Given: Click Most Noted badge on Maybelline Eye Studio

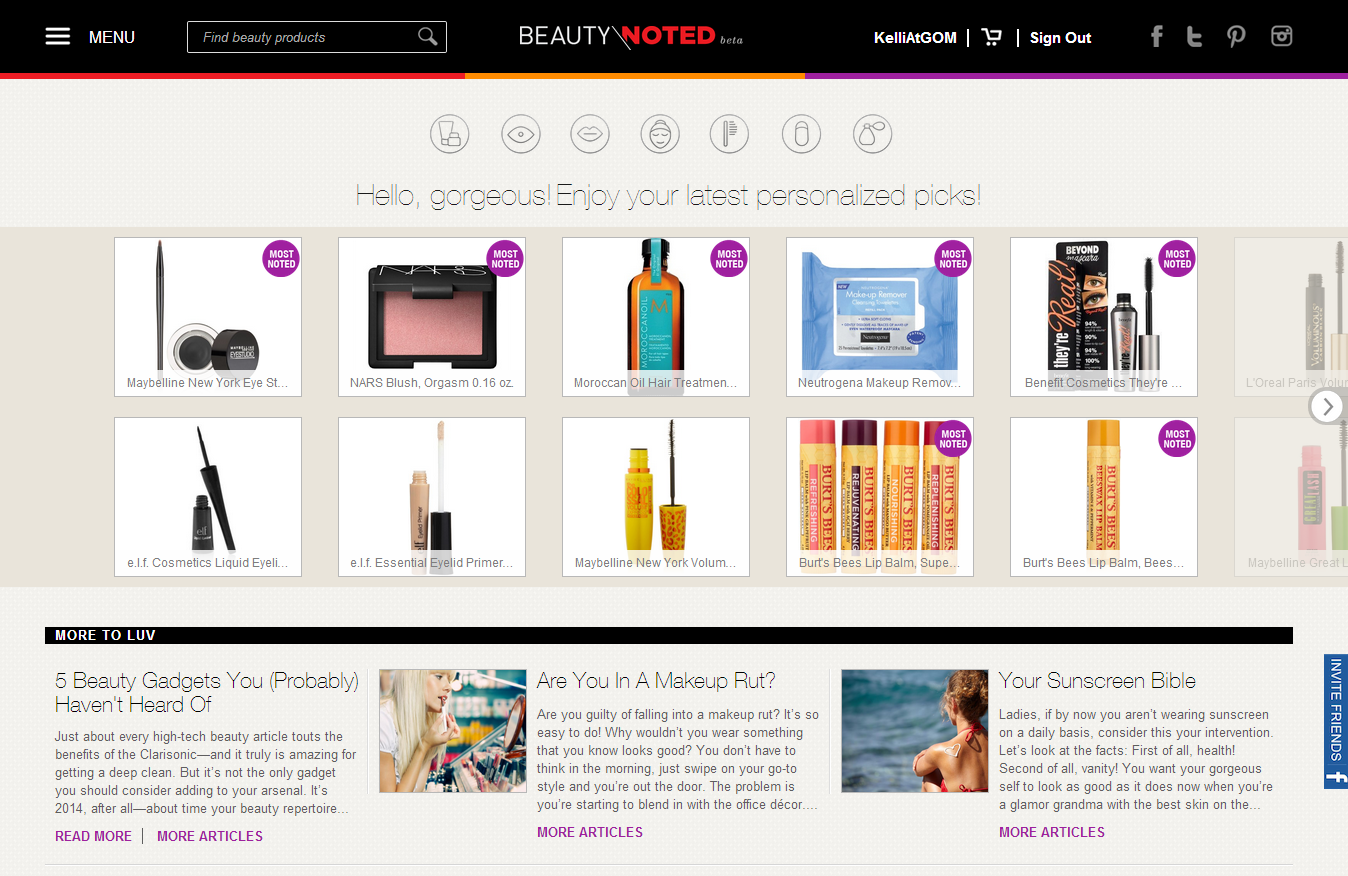Looking at the screenshot, I should click(x=281, y=258).
